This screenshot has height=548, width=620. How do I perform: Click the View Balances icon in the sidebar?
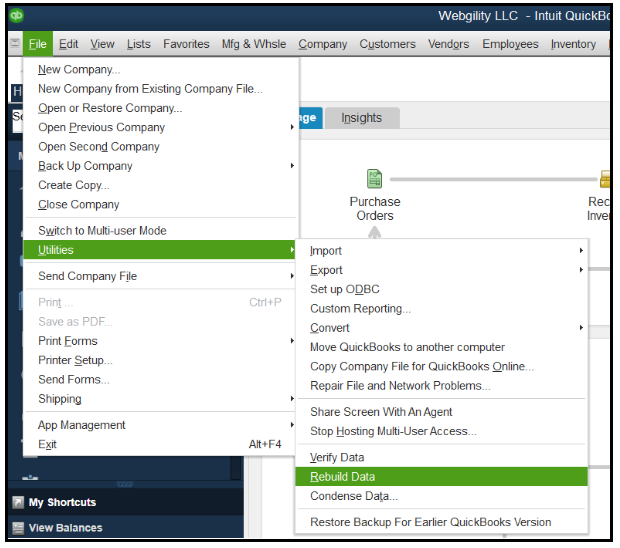pos(18,528)
